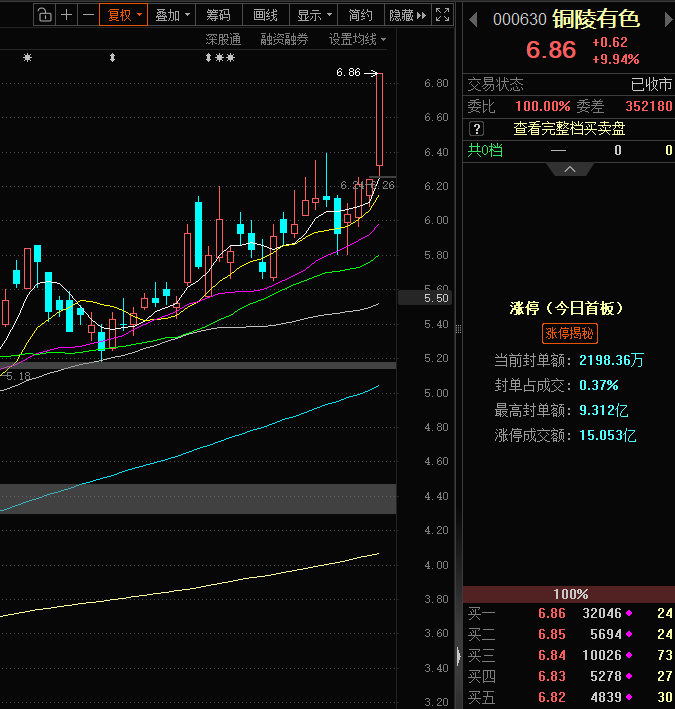This screenshot has height=709, width=675.
Task: Collapse order book with the up chevron
Action: (569, 170)
